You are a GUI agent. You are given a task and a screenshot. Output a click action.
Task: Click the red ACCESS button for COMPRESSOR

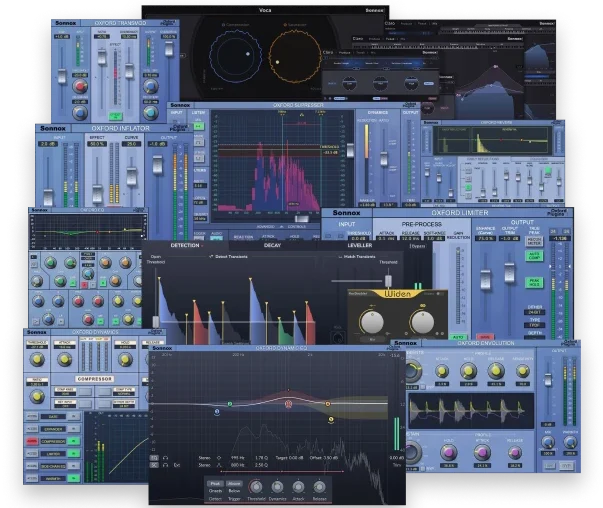pos(32,441)
